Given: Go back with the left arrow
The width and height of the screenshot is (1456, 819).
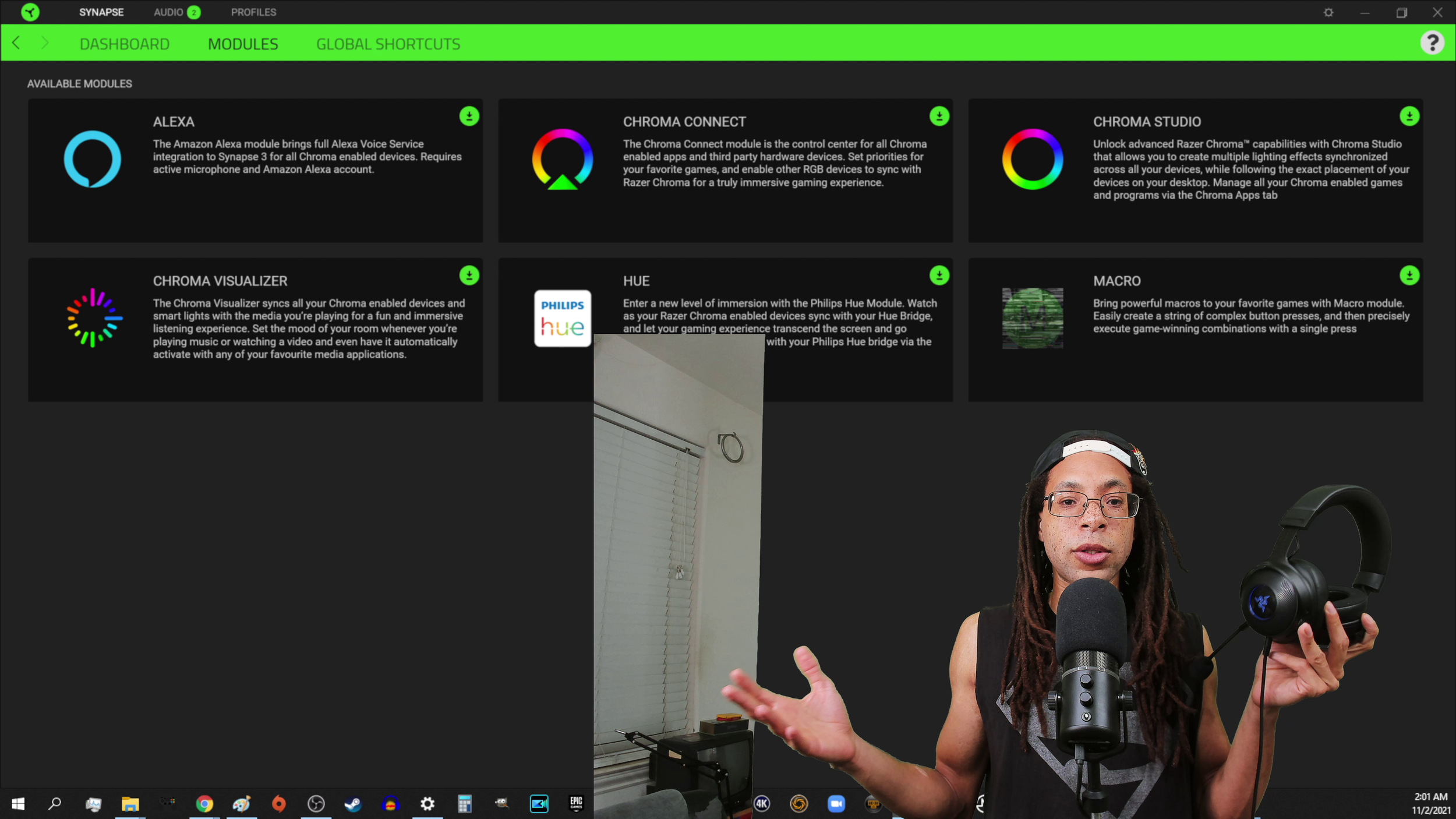Looking at the screenshot, I should pos(16,43).
